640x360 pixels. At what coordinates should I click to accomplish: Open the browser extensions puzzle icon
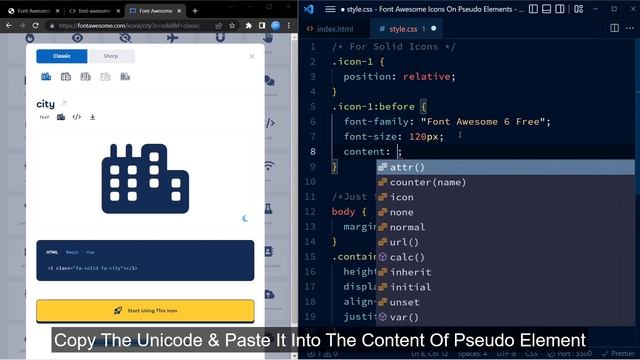[x=249, y=26]
